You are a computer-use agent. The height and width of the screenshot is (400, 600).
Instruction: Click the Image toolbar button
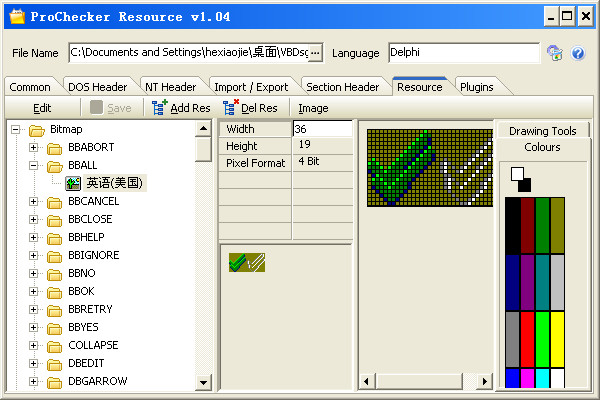(313, 107)
